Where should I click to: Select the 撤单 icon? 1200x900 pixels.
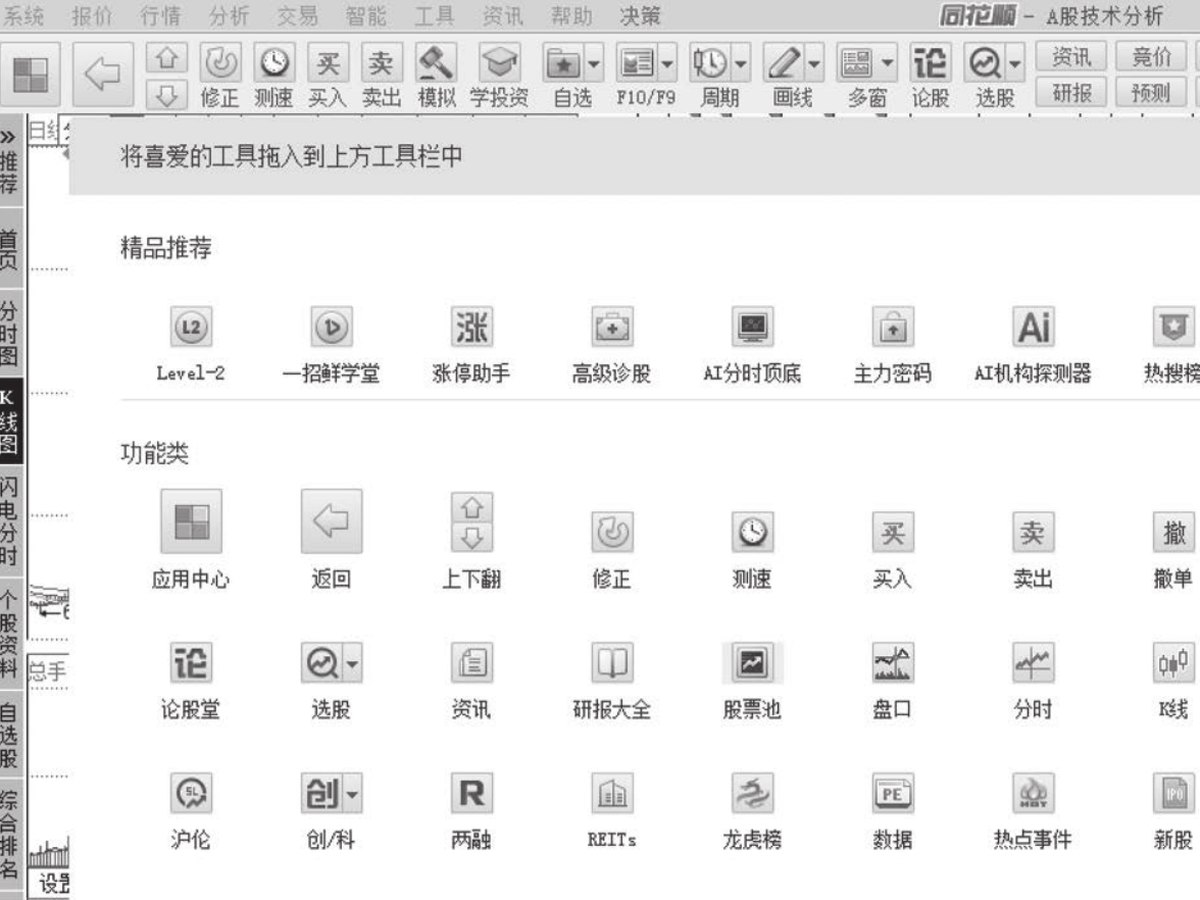click(x=1173, y=533)
